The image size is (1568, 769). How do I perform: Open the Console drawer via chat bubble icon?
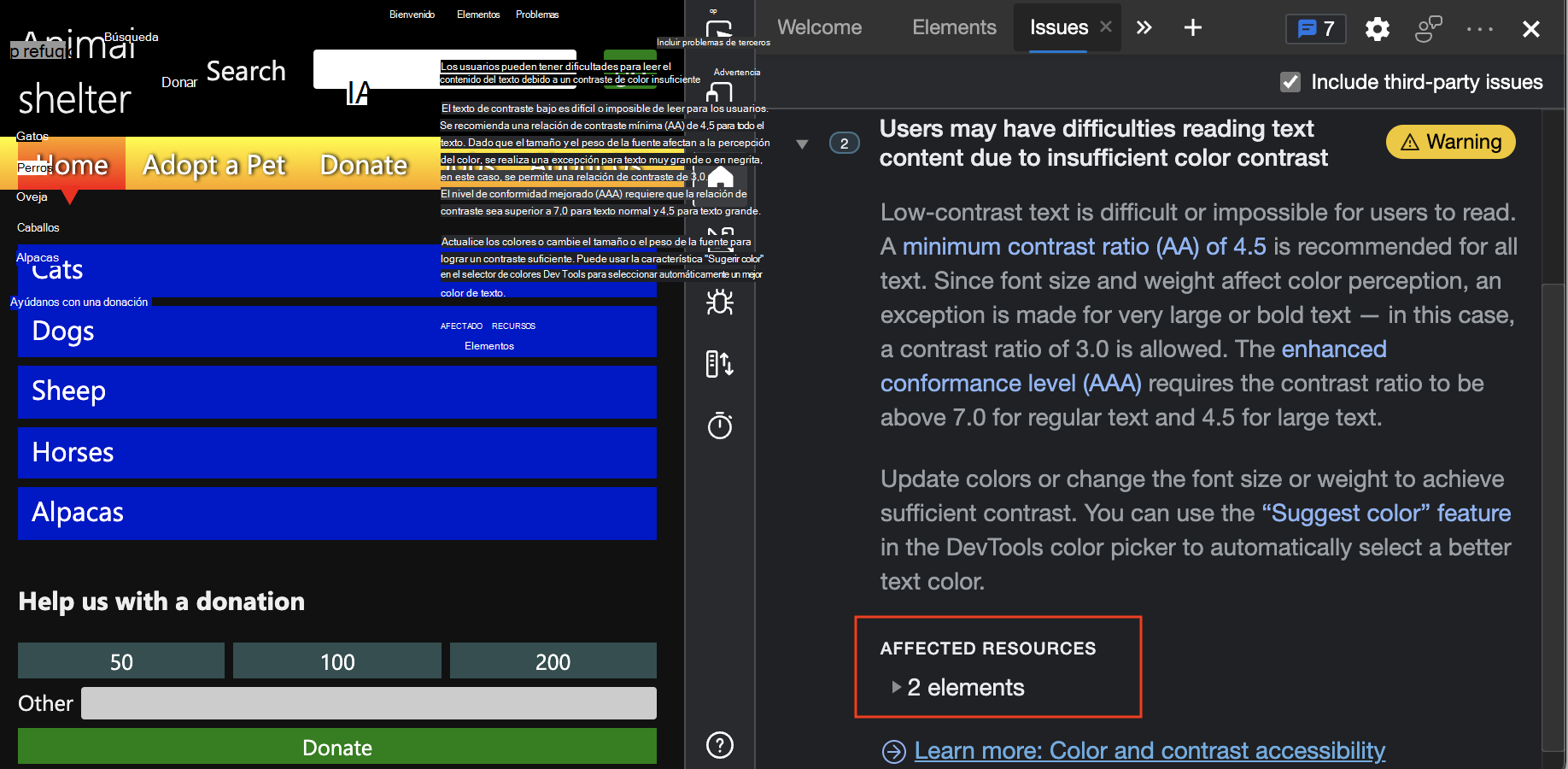[x=1315, y=28]
